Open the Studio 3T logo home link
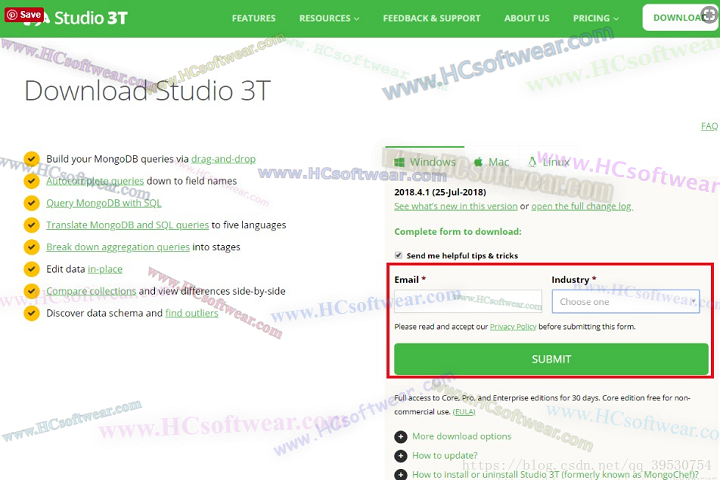 (76, 18)
